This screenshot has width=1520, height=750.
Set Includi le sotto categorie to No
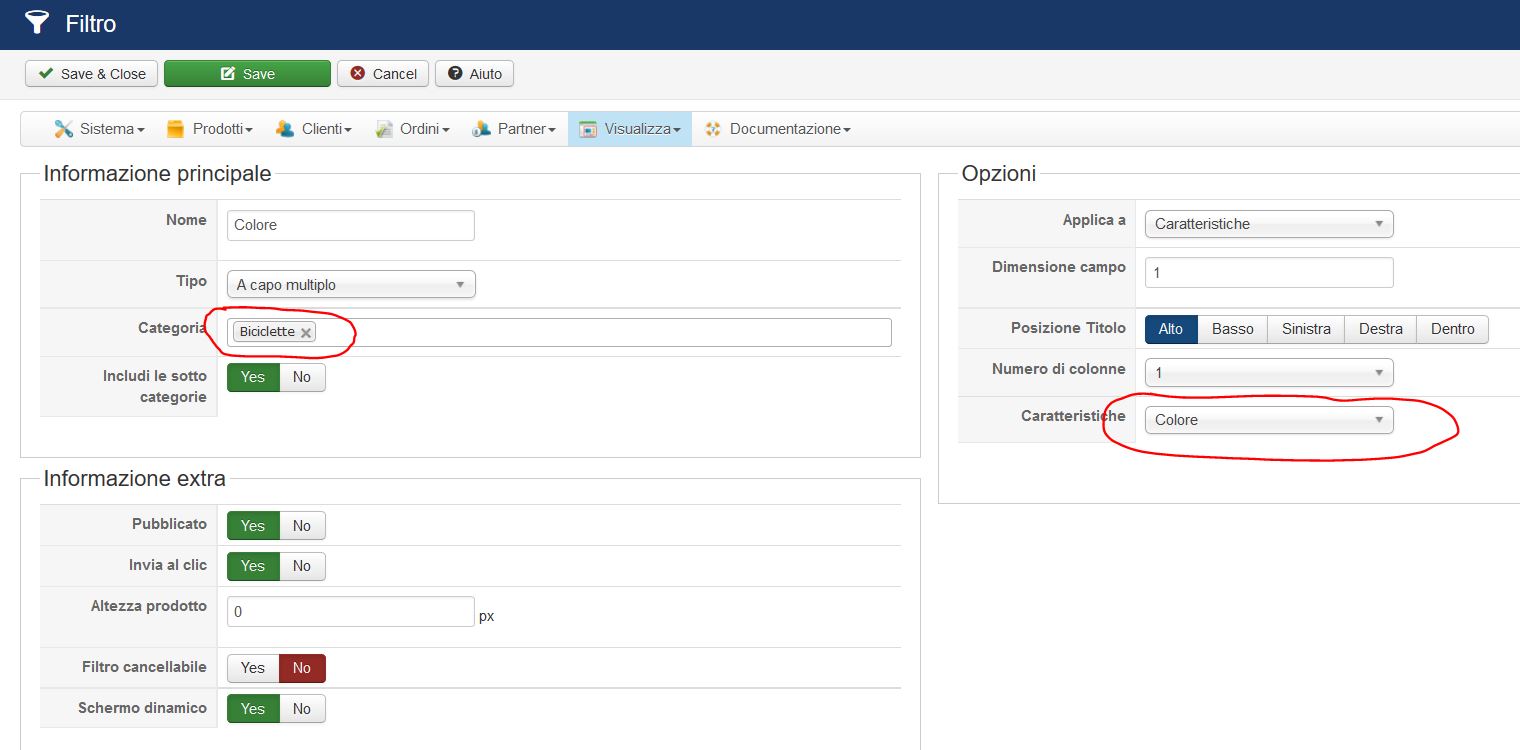(x=302, y=377)
